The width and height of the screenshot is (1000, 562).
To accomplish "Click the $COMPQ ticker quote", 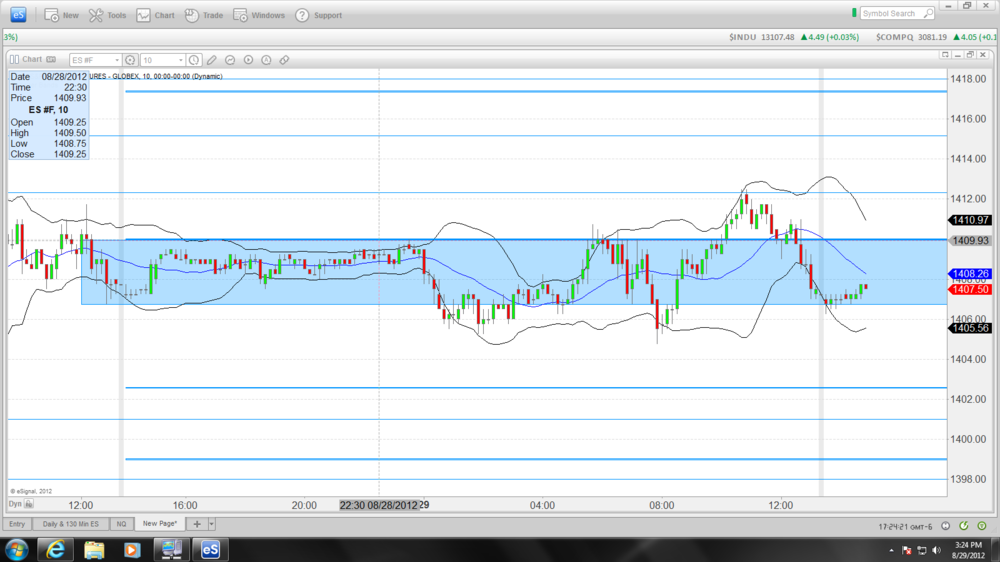I will pos(936,37).
